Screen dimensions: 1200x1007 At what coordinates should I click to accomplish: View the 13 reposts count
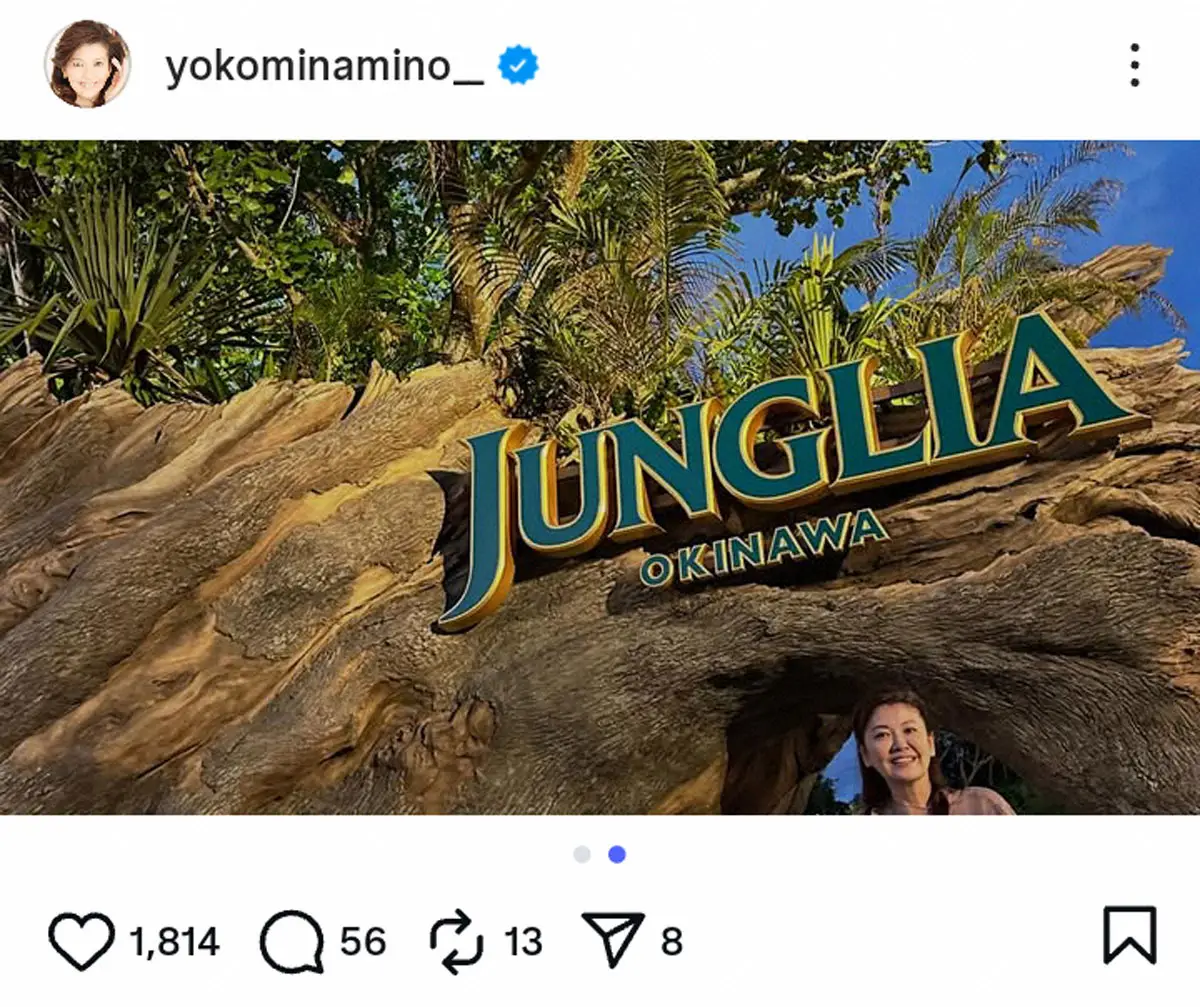[523, 941]
